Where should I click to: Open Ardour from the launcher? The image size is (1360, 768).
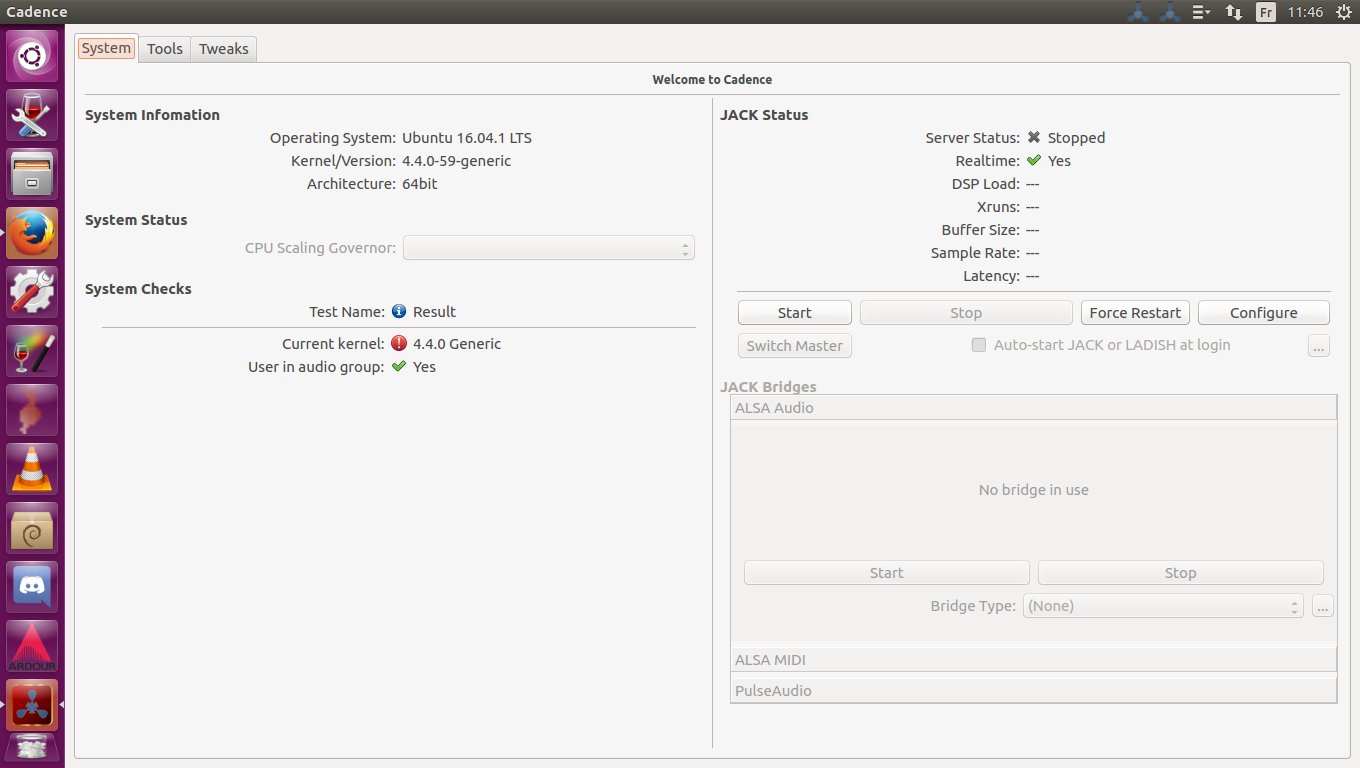pyautogui.click(x=32, y=646)
